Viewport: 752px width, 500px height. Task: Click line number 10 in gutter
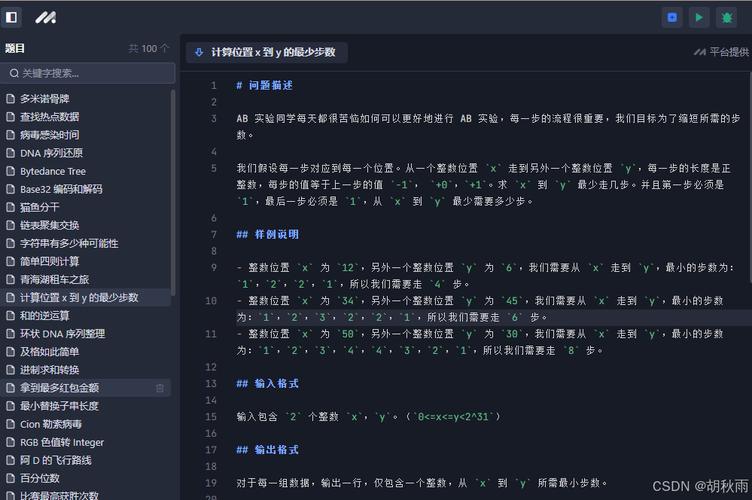point(211,301)
